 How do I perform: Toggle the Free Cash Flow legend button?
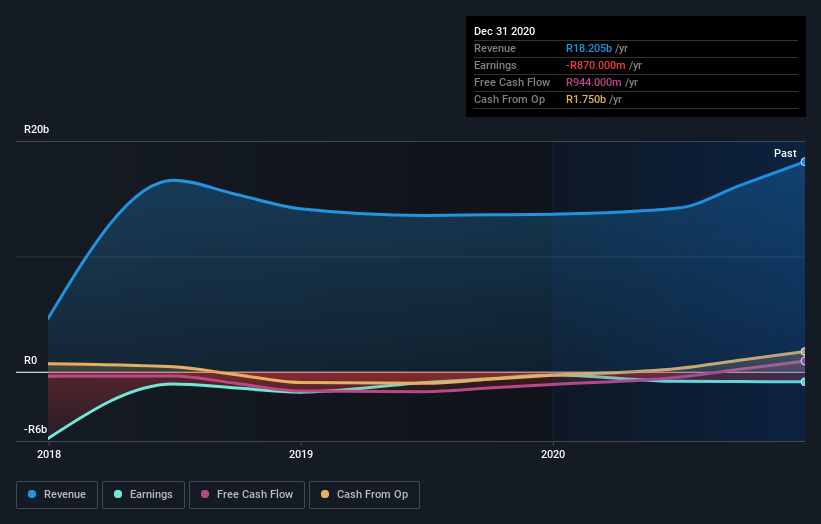click(247, 495)
